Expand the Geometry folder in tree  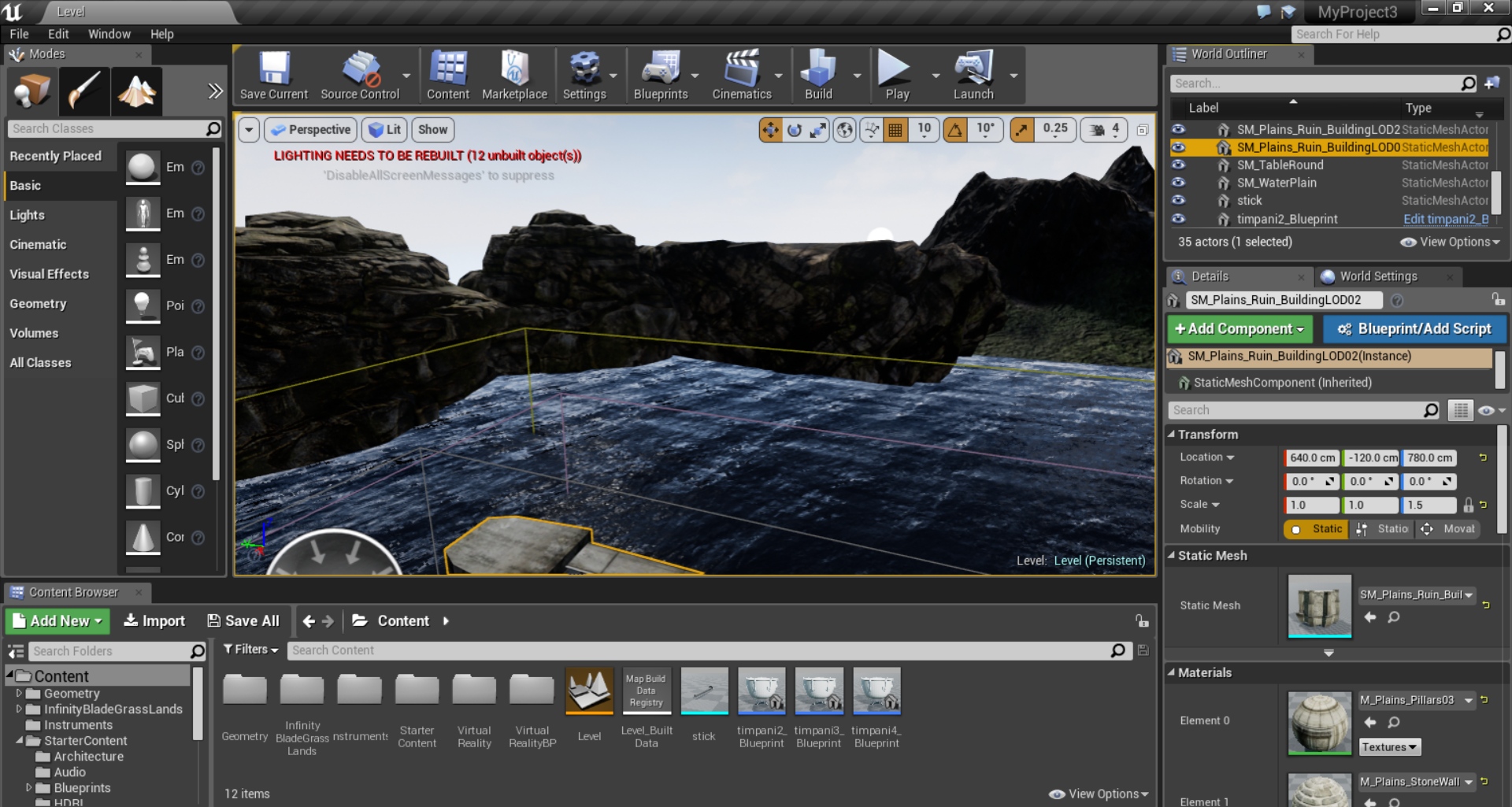[19, 694]
